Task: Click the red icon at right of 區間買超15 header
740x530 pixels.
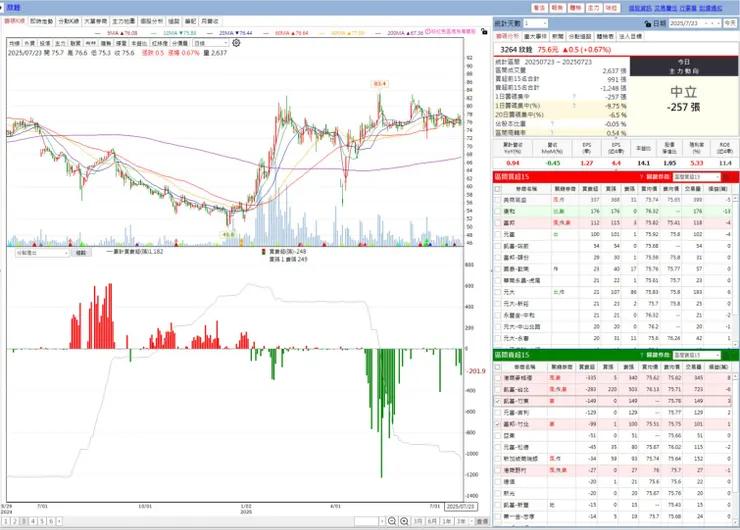Action: [x=726, y=177]
